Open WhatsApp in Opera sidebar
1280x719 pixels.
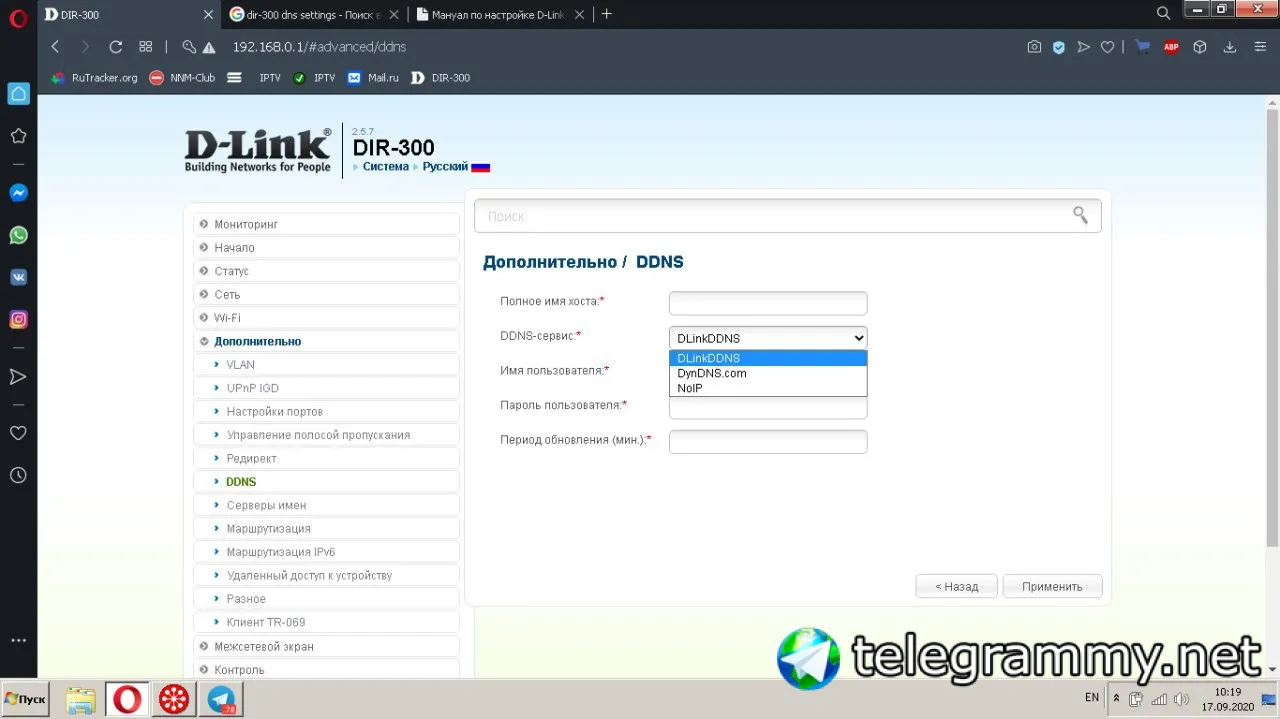[x=18, y=235]
